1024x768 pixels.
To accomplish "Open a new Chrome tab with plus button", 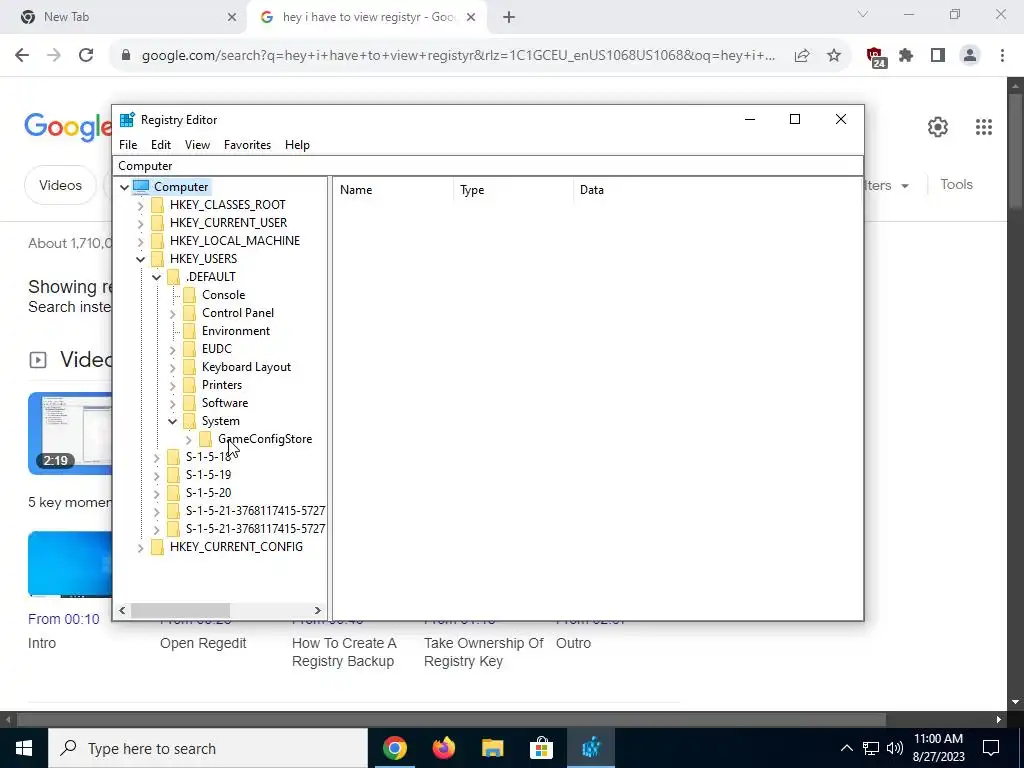I will [509, 17].
